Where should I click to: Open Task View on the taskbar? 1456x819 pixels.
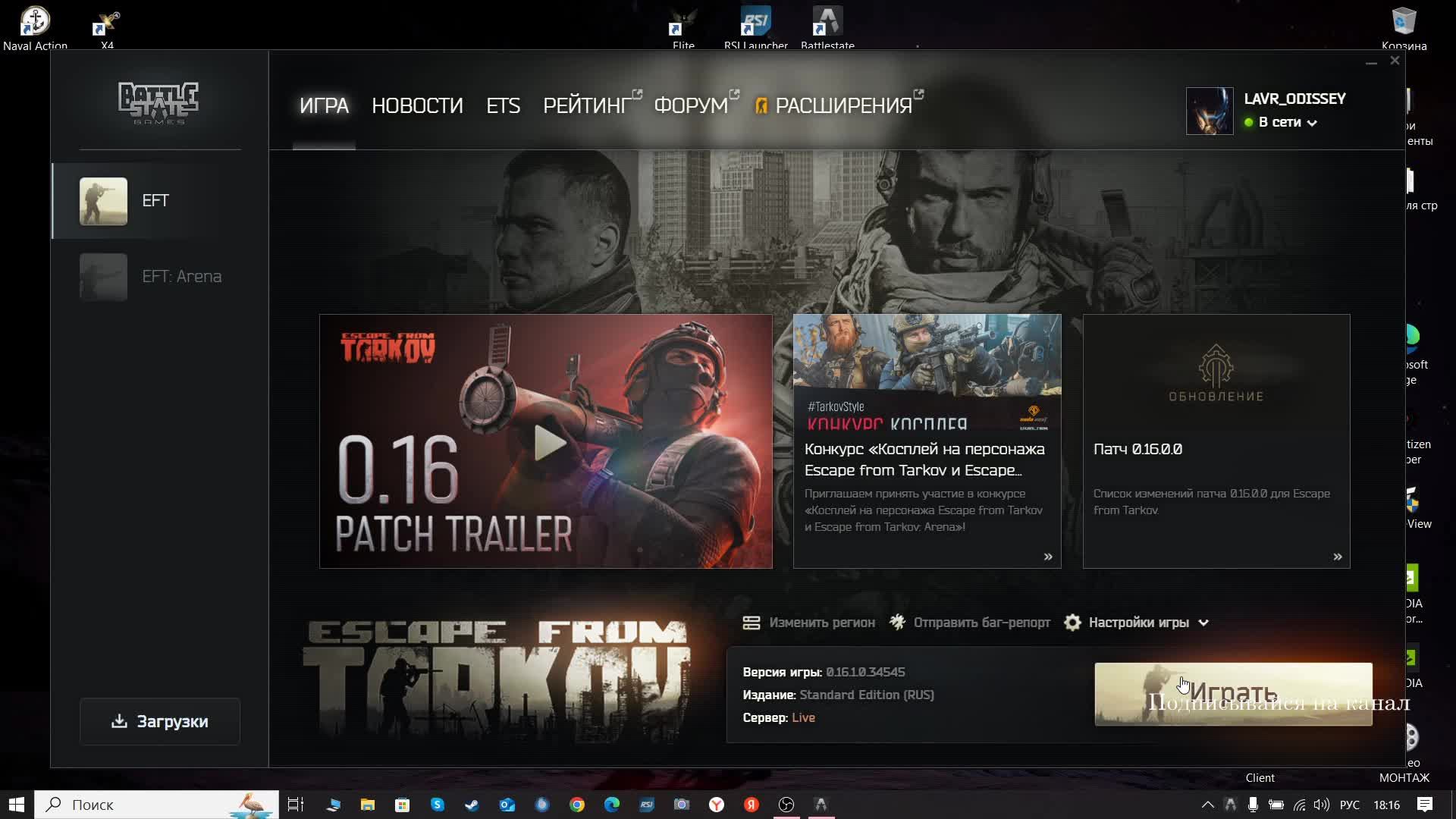[296, 805]
